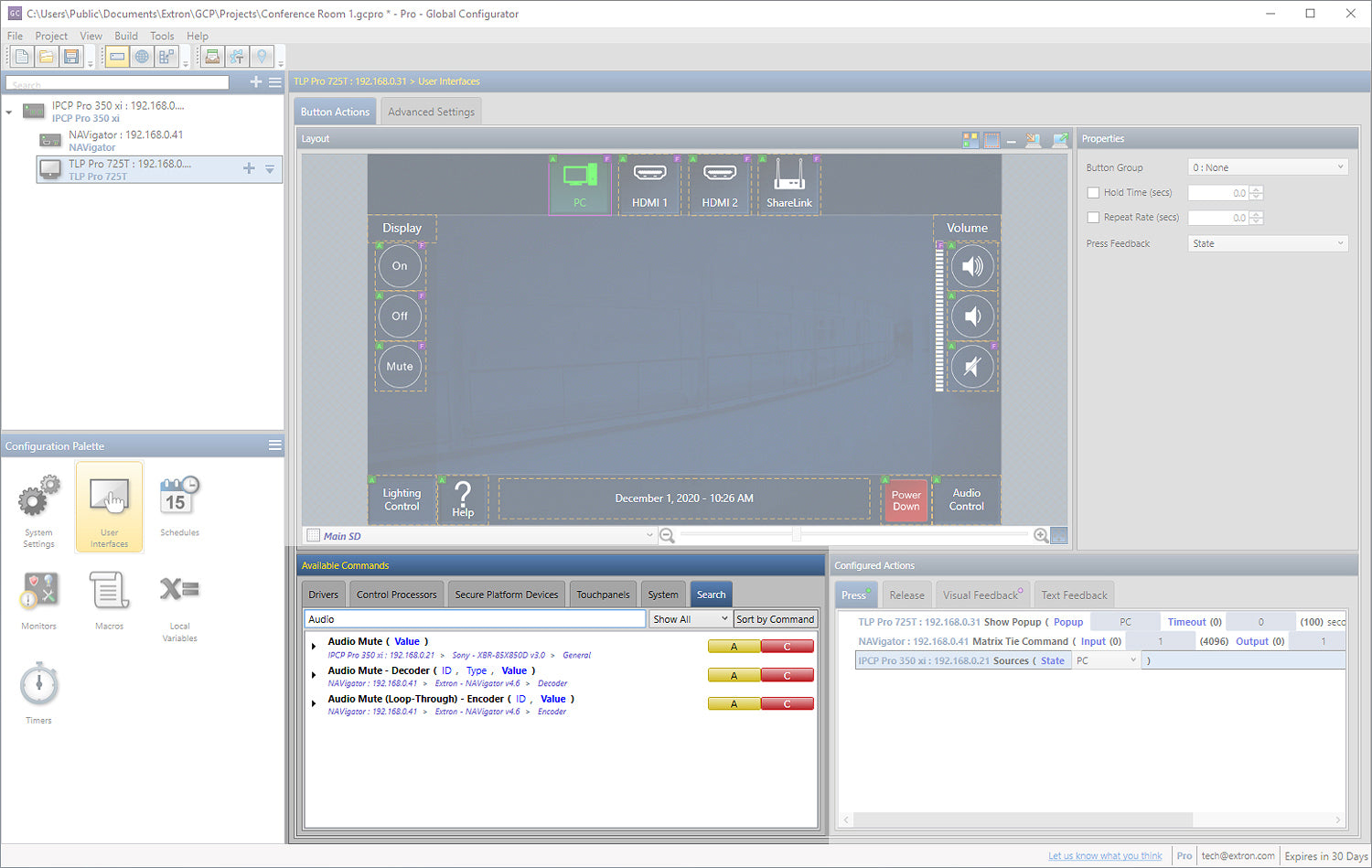Screen dimensions: 1372x868
Task: Click the Open project folder icon
Action: (x=47, y=57)
